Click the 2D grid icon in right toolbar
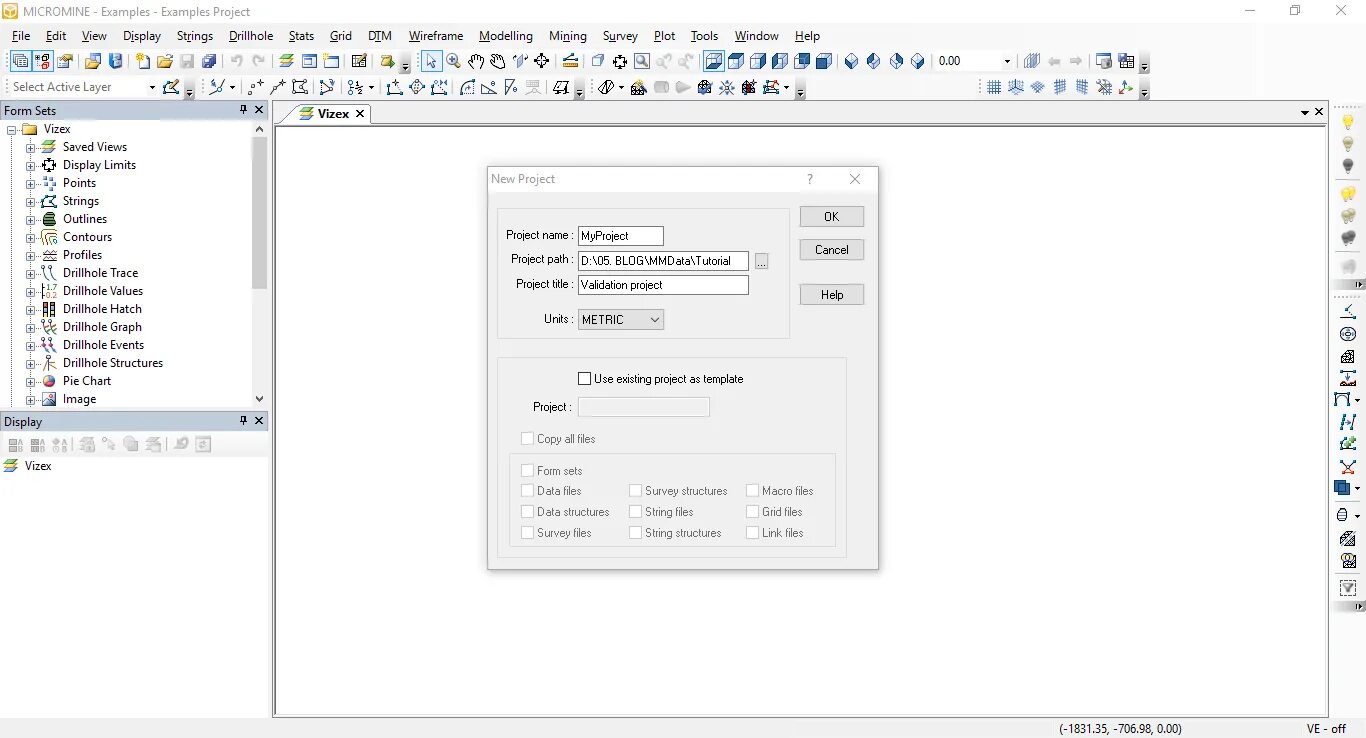Viewport: 1366px width, 738px height. click(x=994, y=87)
